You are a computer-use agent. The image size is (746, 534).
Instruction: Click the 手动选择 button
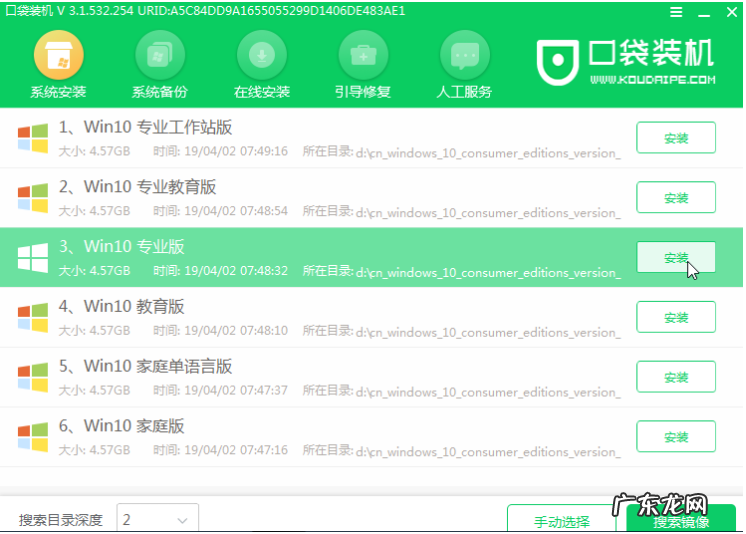(x=561, y=519)
